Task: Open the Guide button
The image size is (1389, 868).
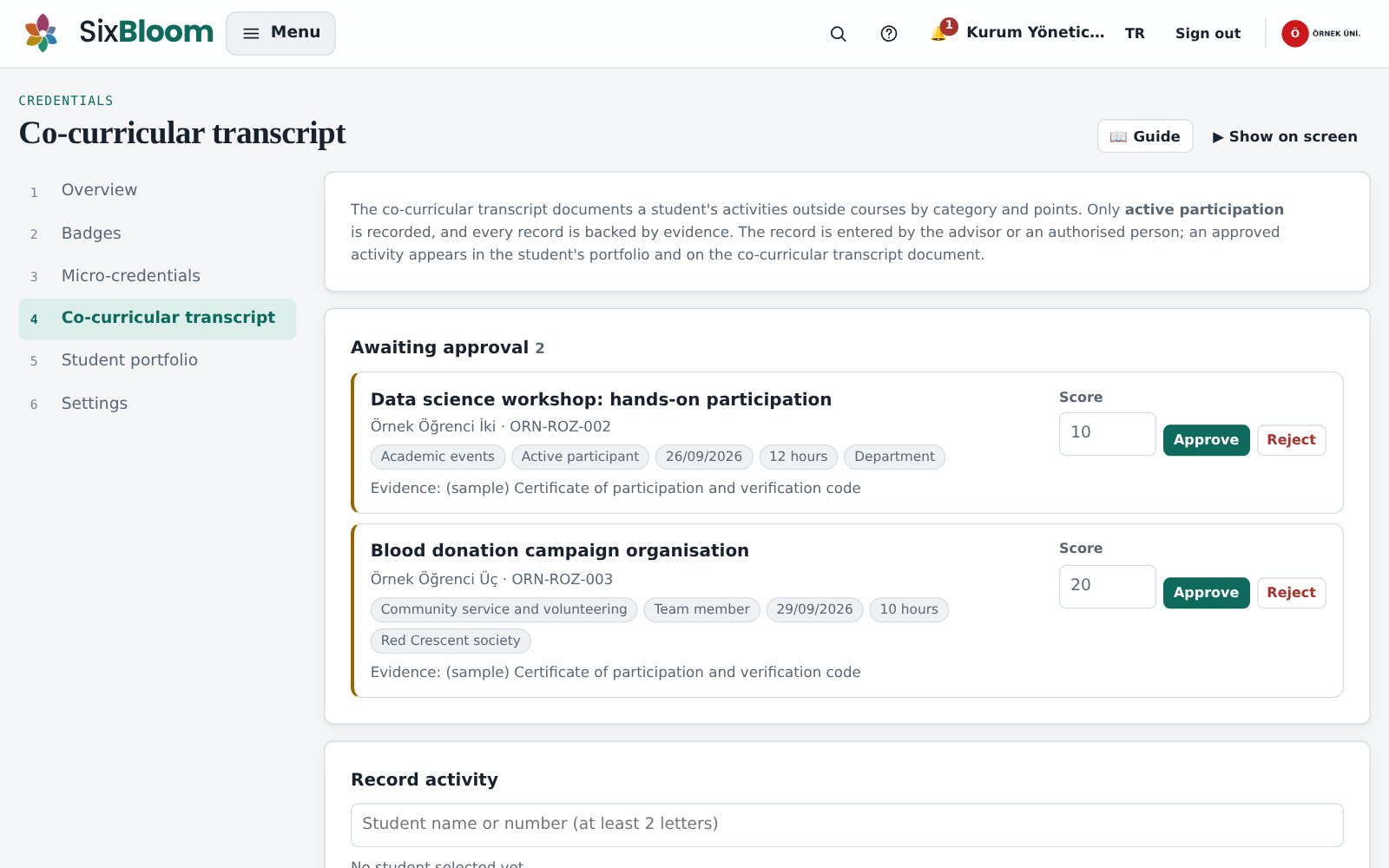Action: (1145, 136)
